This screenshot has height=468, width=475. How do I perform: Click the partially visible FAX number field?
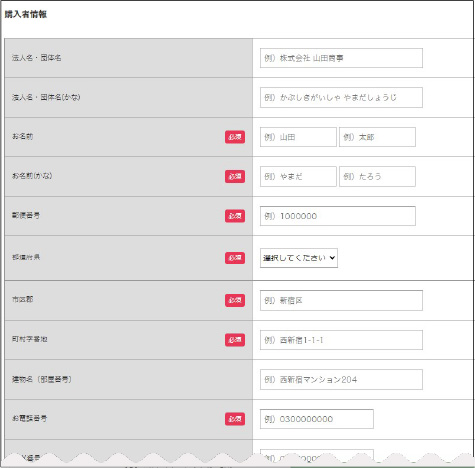pos(317,456)
